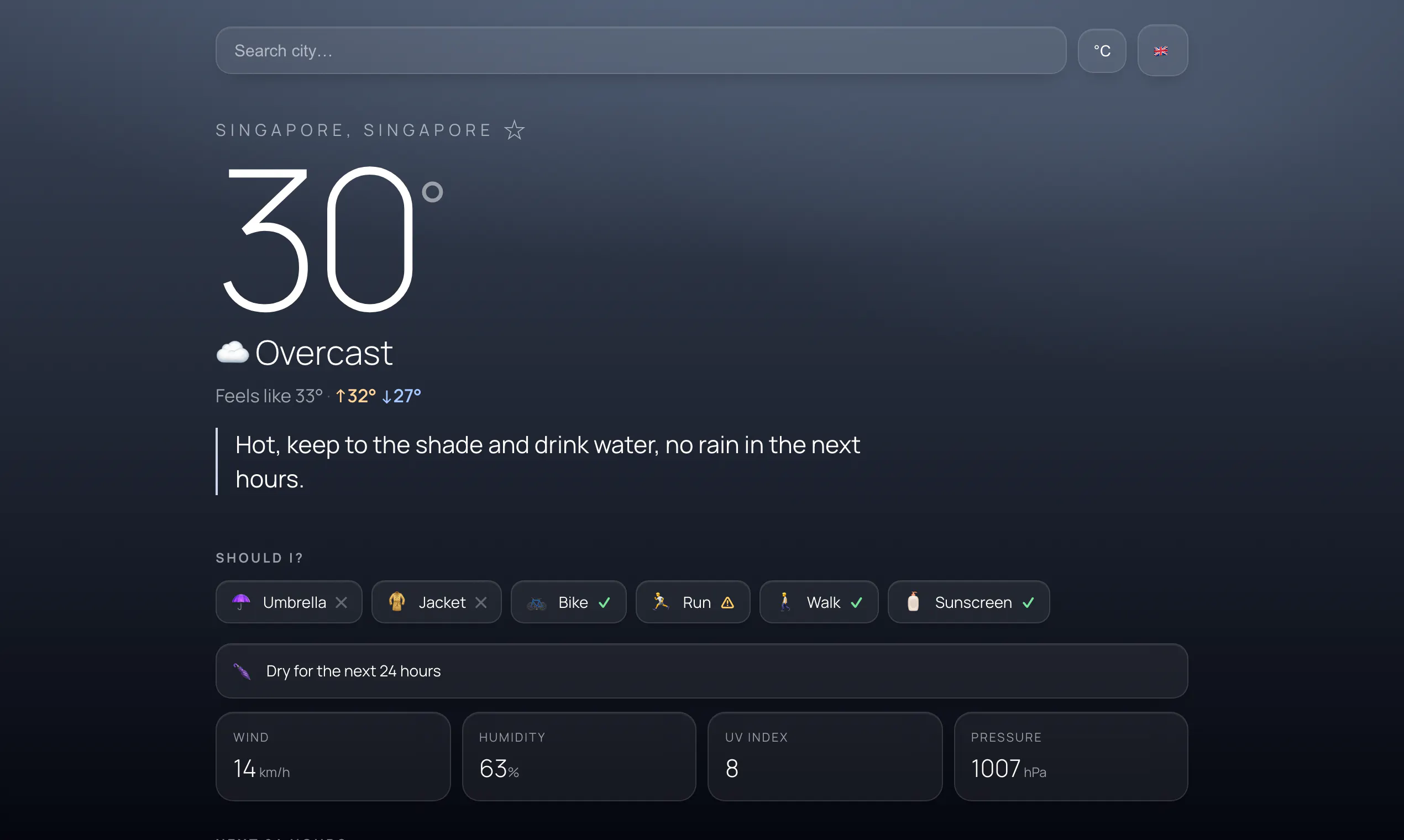Open the UV Index 8 card

[x=825, y=756]
